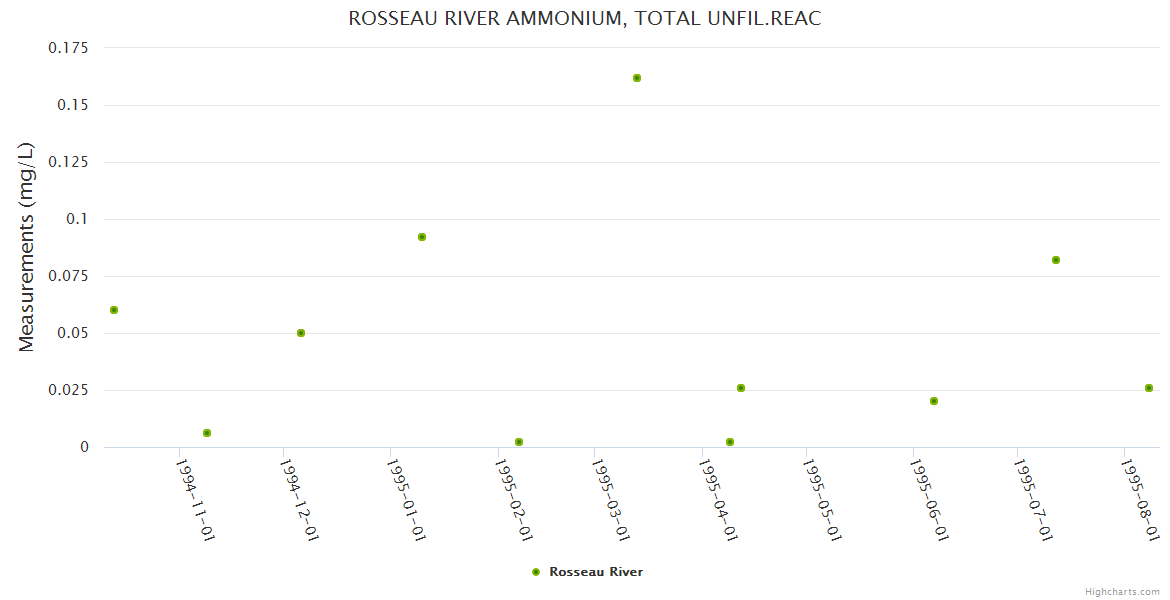The height and width of the screenshot is (600, 1170).
Task: Toggle the Rosseau River series legend label
Action: (x=596, y=572)
